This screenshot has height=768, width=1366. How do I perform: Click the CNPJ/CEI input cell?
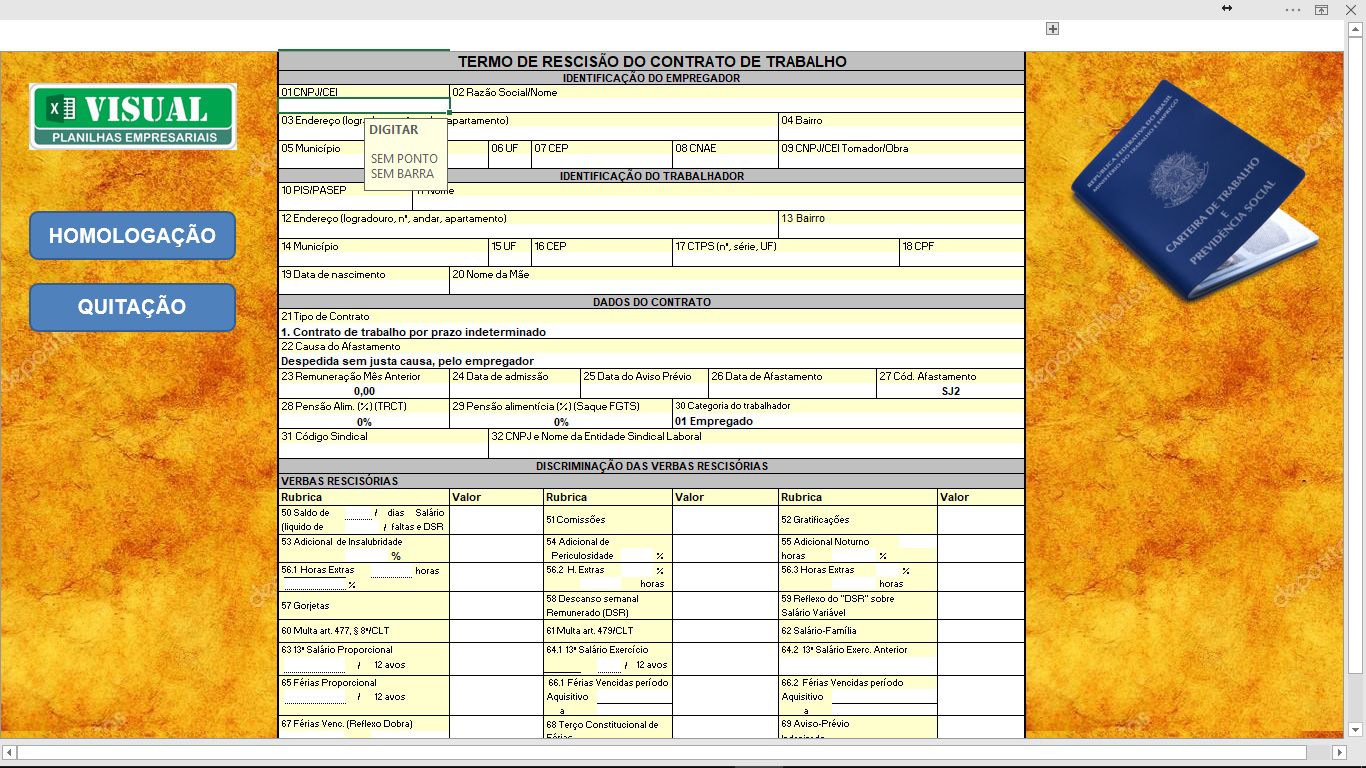364,105
